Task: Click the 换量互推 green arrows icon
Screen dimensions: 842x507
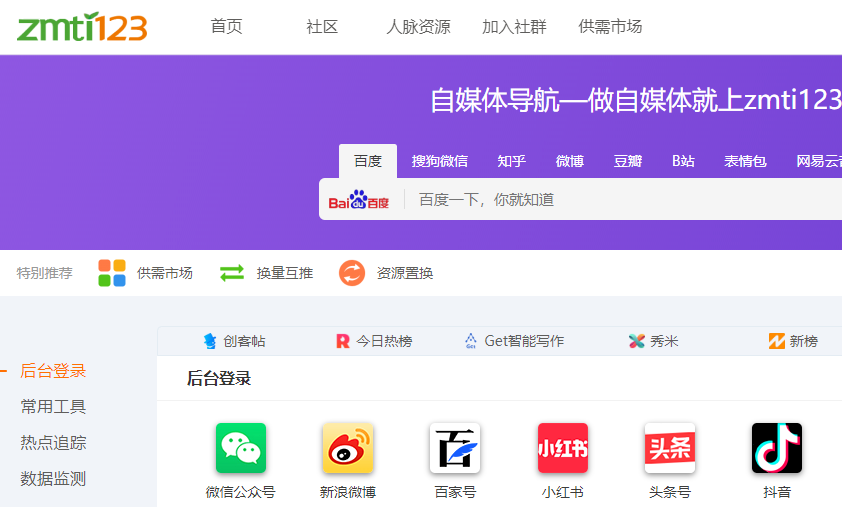Action: point(232,273)
